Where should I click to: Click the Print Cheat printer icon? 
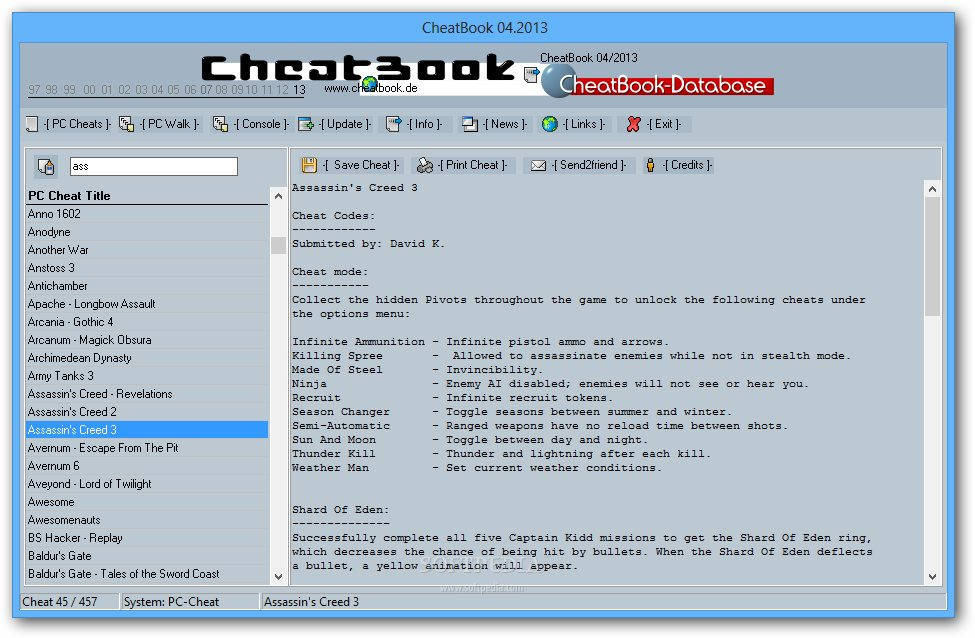coord(425,165)
